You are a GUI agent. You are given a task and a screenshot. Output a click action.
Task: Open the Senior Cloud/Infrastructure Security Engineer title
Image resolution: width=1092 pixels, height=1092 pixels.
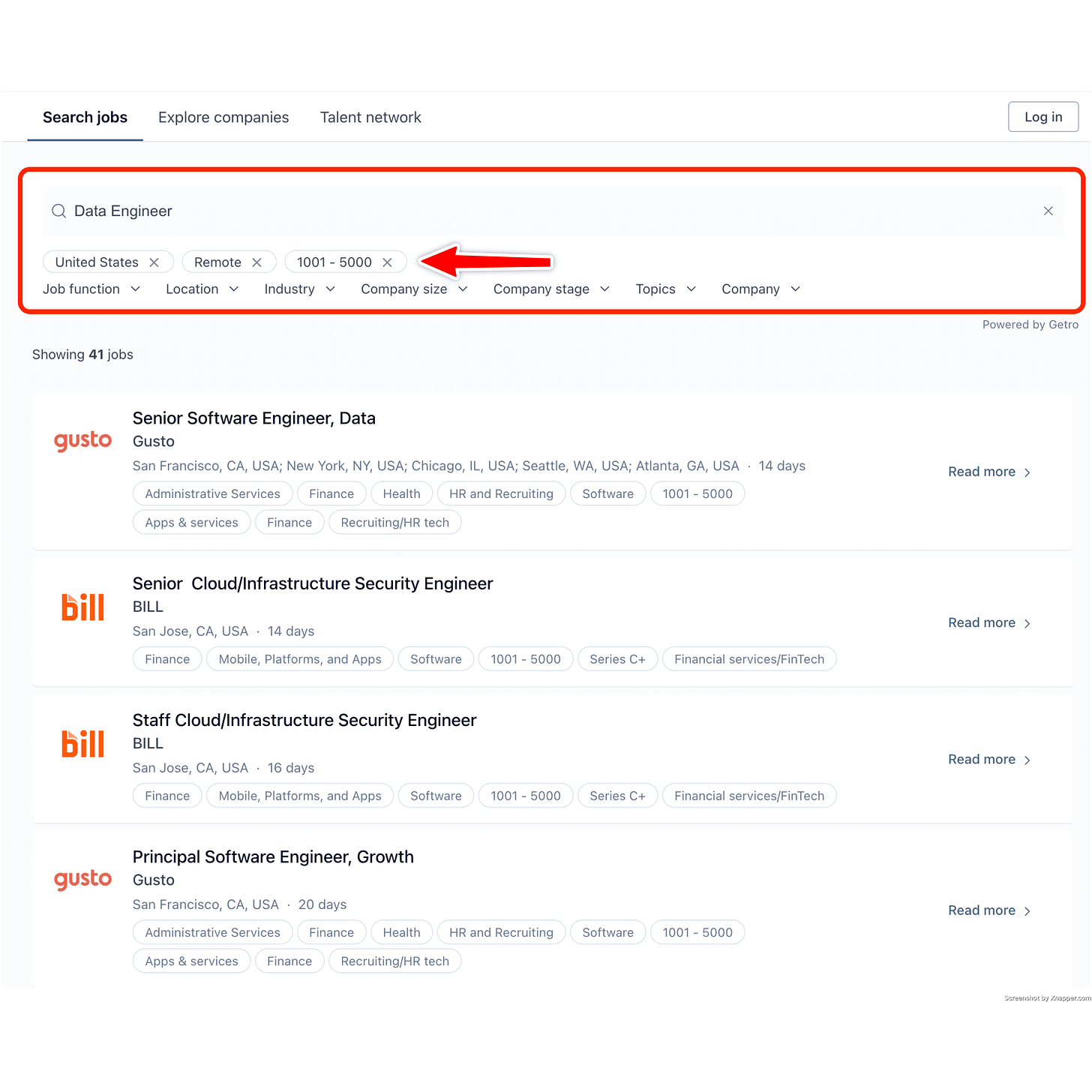point(313,583)
